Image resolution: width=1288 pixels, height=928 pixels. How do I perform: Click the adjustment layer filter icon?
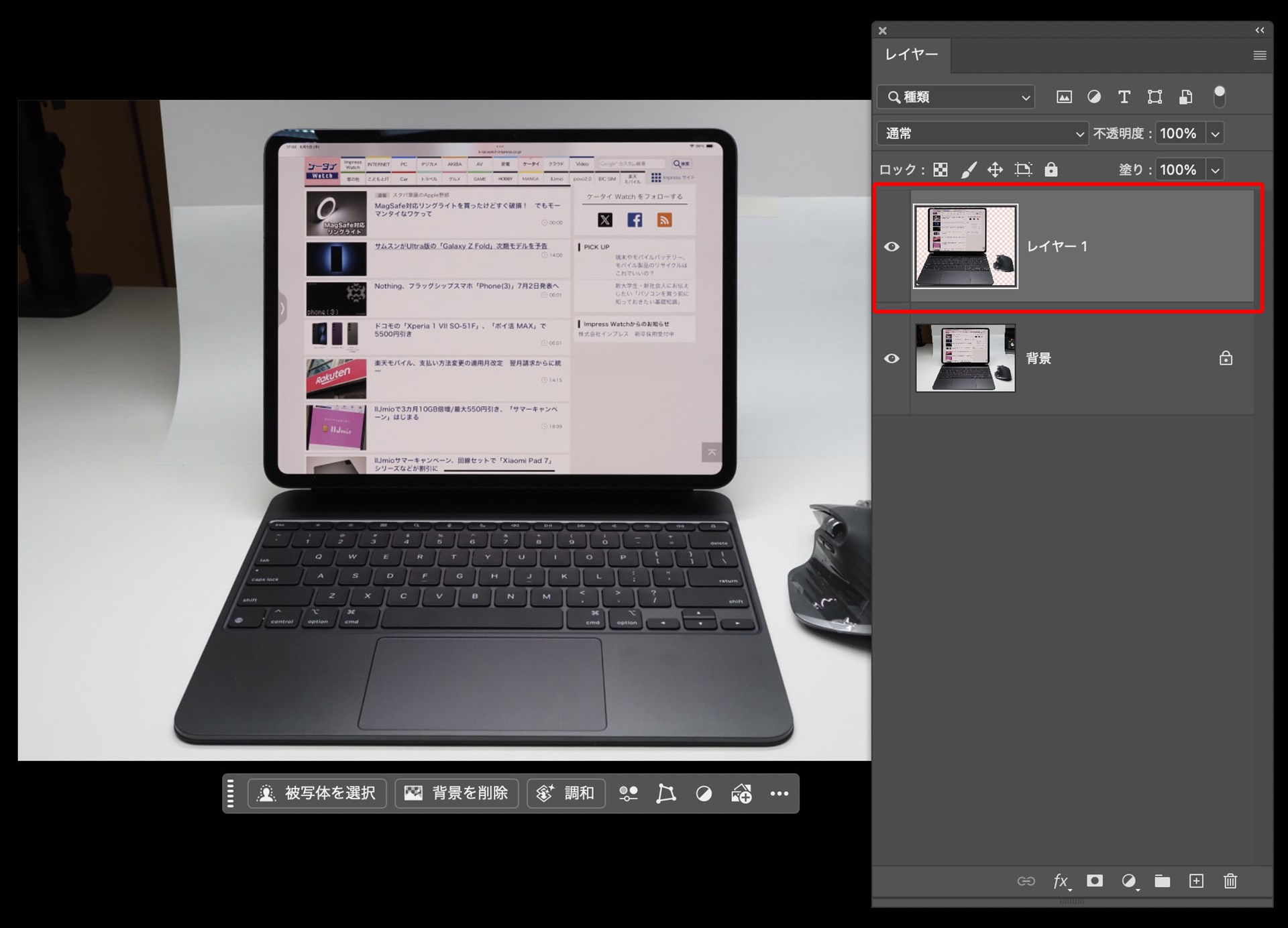(1094, 97)
